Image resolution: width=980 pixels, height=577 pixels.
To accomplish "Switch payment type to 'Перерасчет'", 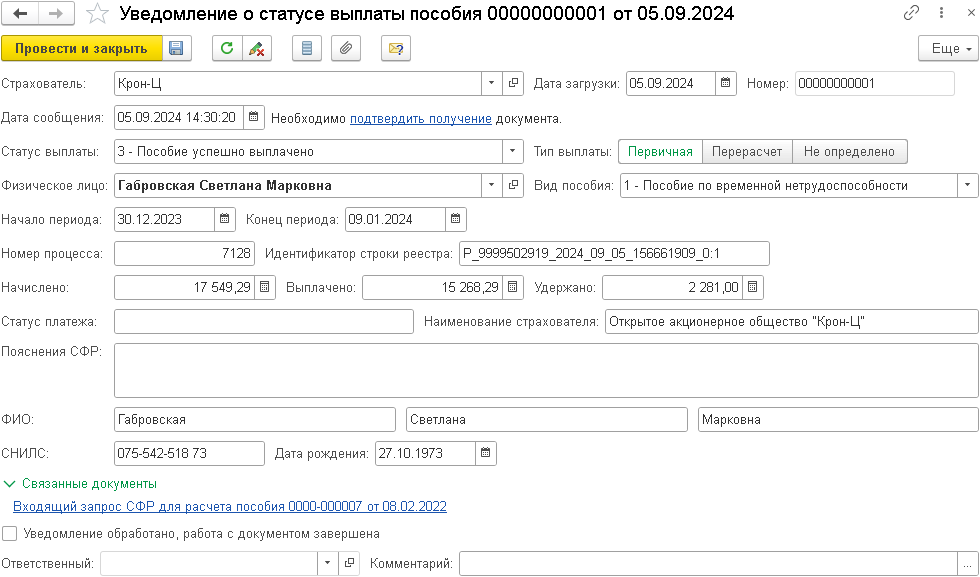I will [747, 151].
